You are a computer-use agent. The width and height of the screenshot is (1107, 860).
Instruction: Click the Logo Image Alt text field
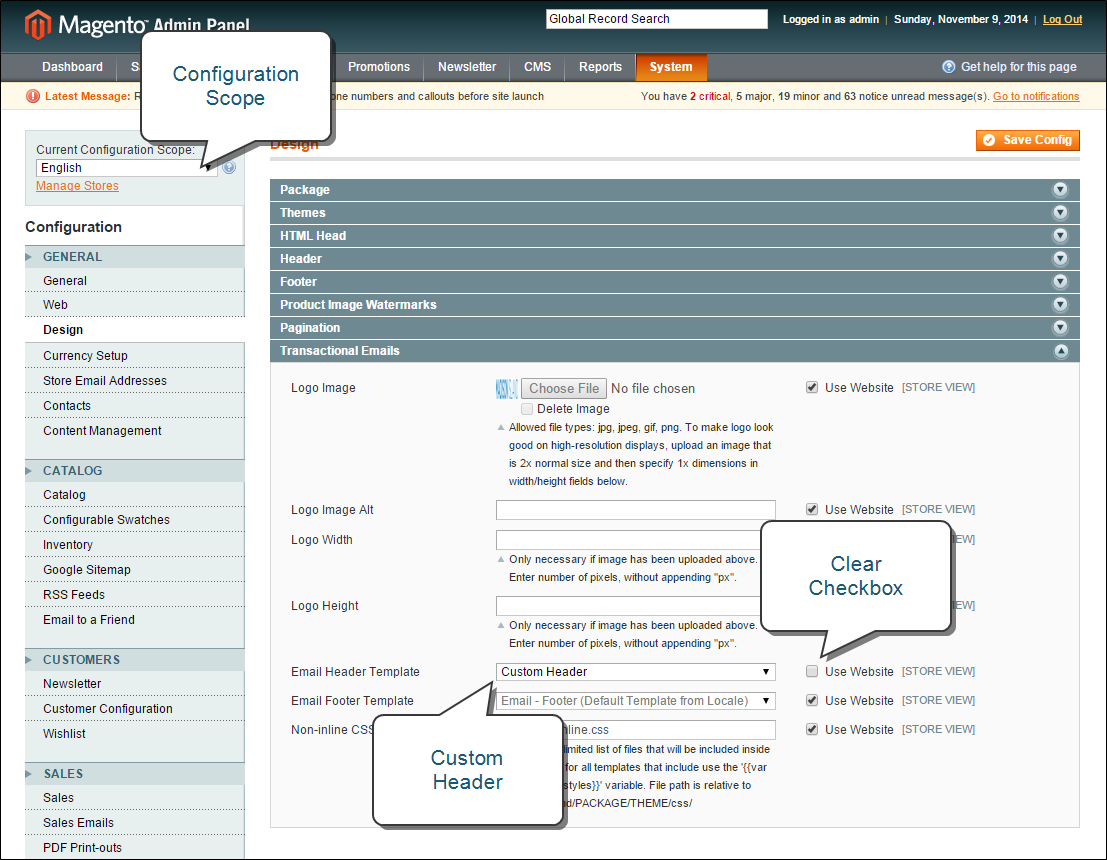(x=635, y=510)
